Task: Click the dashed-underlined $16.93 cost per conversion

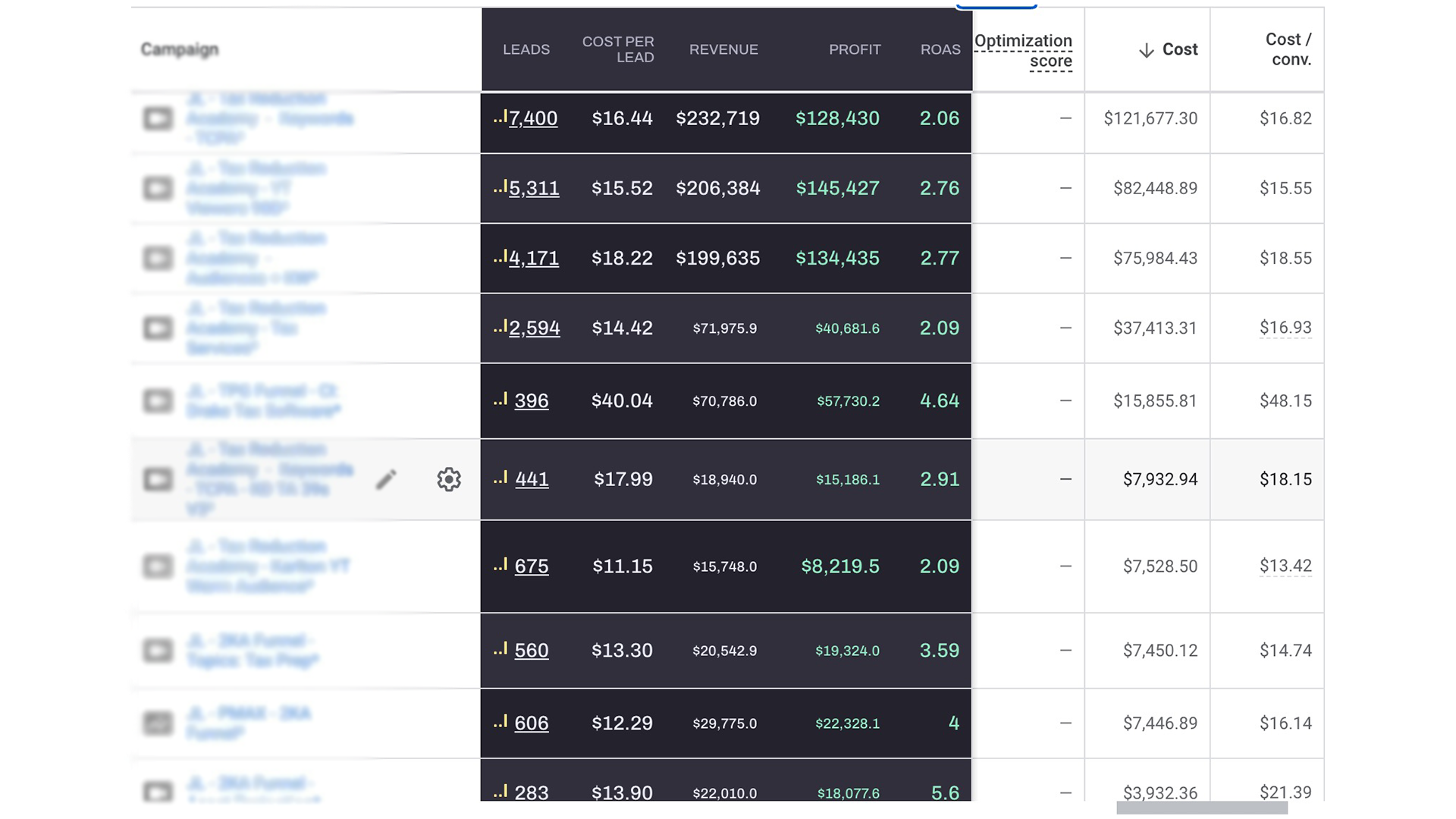Action: pos(1285,328)
